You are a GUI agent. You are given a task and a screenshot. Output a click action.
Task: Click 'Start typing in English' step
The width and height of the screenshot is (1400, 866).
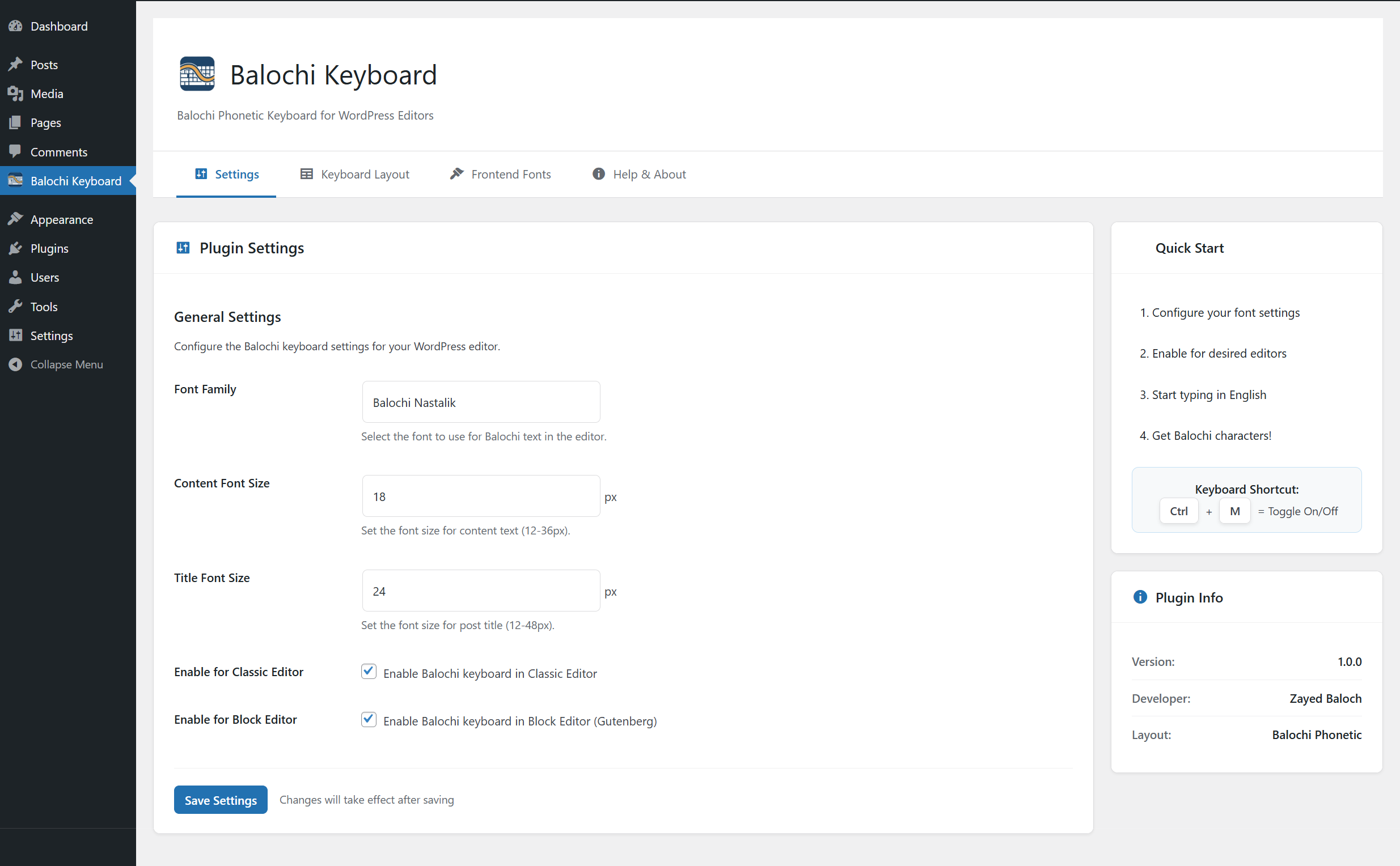pos(1209,394)
